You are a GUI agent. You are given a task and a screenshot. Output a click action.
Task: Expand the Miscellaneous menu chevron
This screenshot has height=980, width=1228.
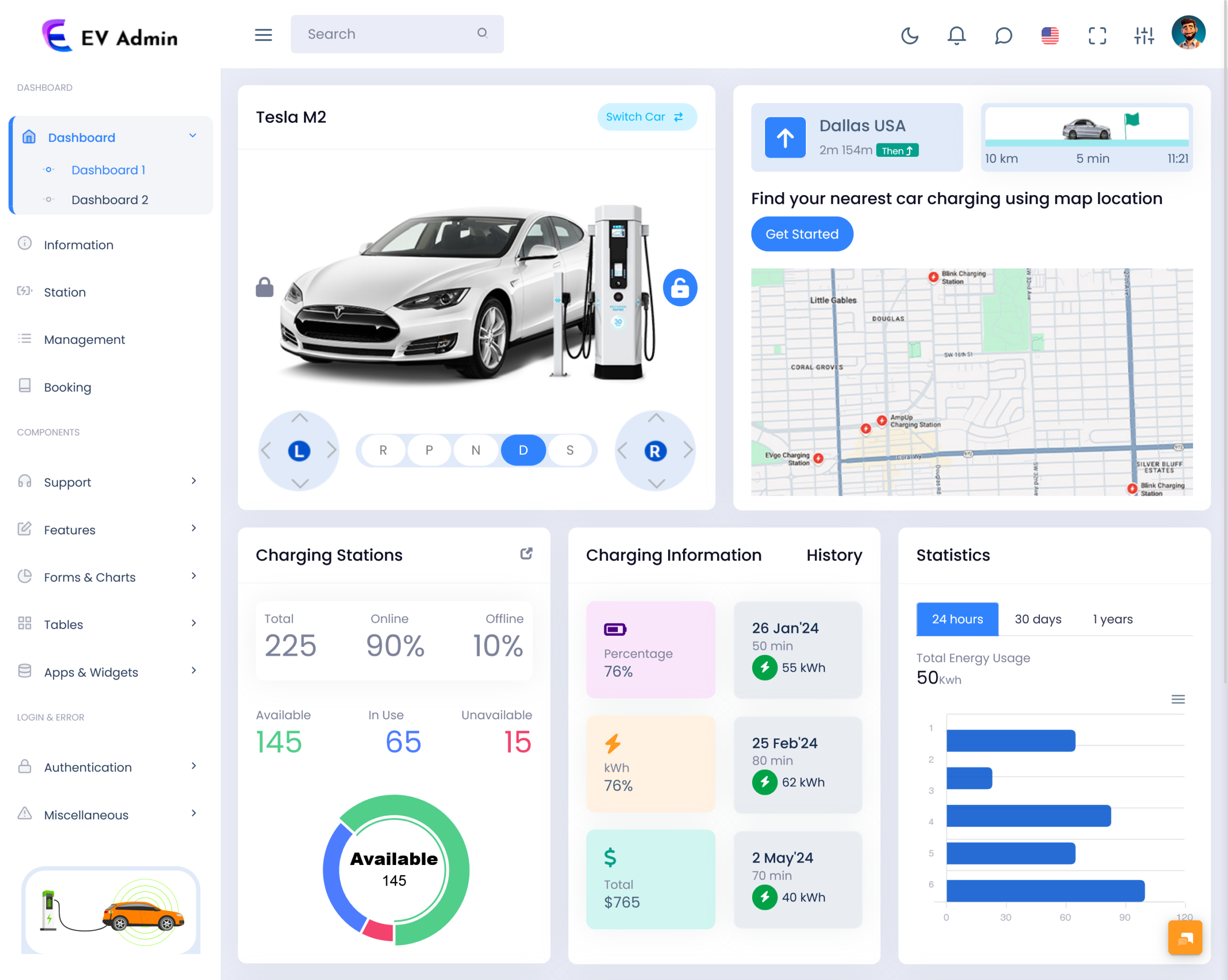tap(194, 813)
